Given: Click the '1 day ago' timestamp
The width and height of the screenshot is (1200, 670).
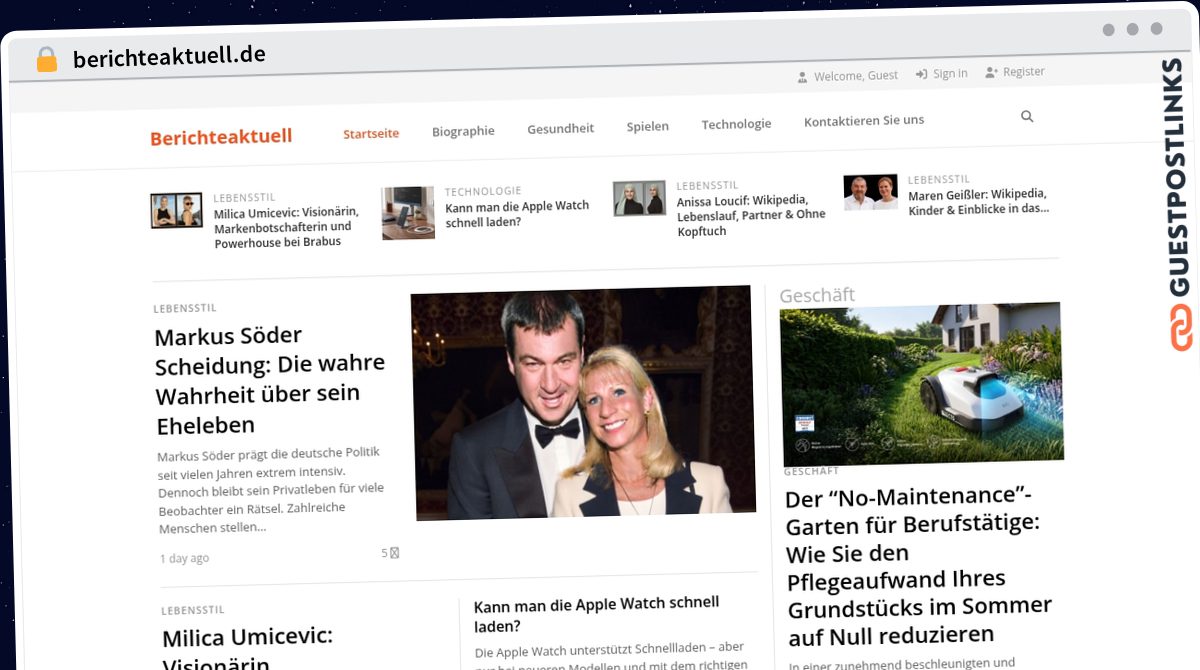Looking at the screenshot, I should coord(184,558).
